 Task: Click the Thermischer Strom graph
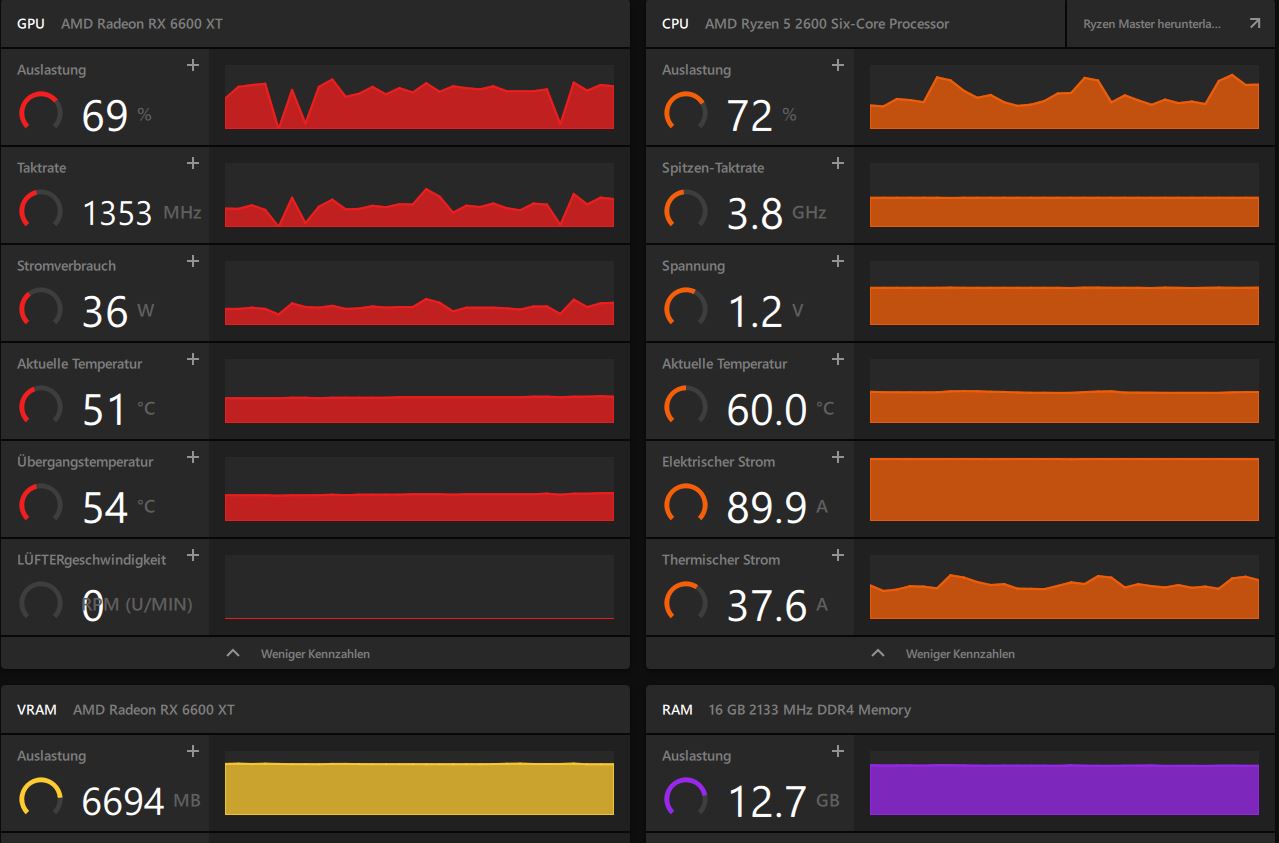click(x=1064, y=587)
